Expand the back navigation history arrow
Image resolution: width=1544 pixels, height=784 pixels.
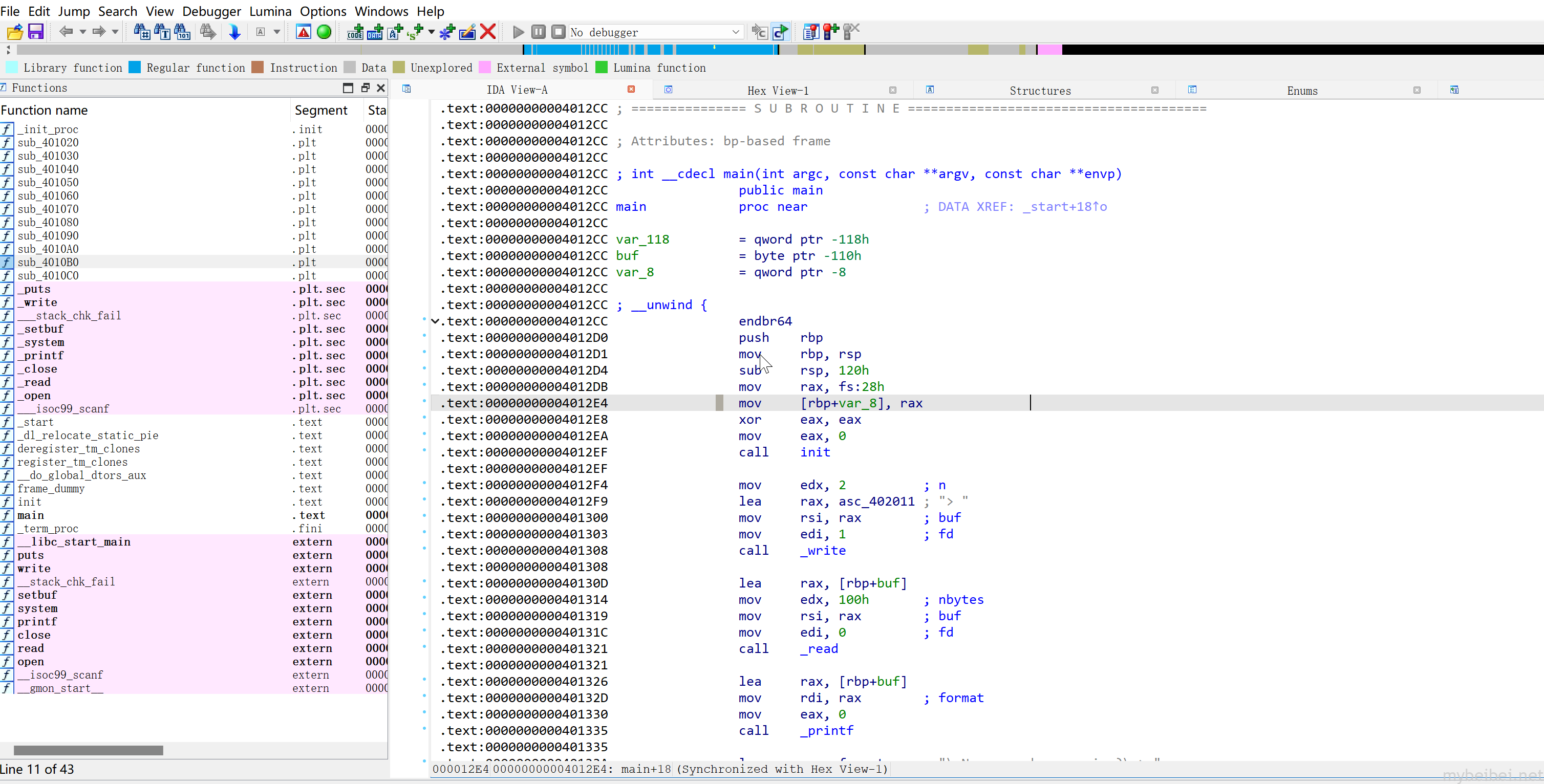[83, 32]
